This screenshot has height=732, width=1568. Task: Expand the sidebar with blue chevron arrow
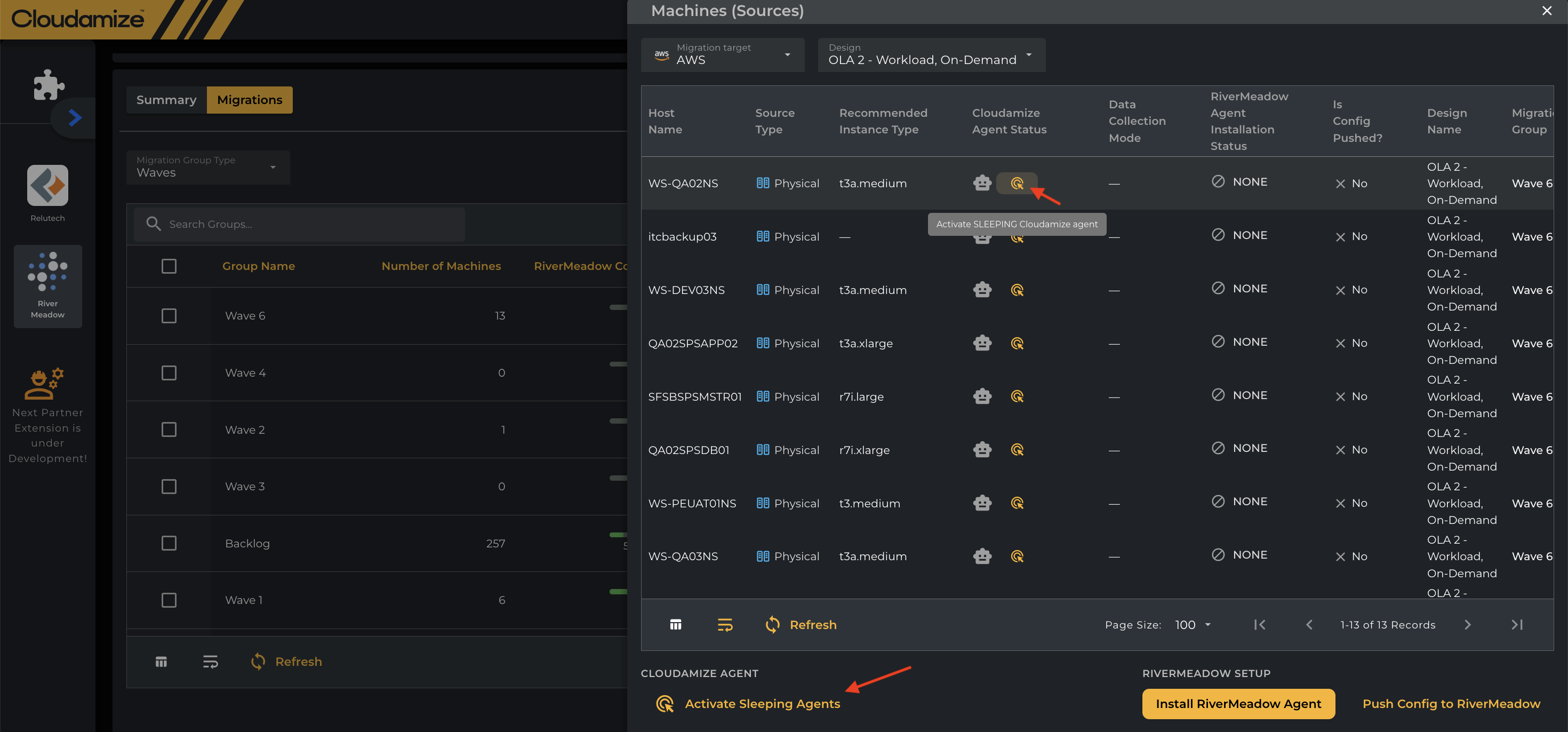click(x=75, y=117)
